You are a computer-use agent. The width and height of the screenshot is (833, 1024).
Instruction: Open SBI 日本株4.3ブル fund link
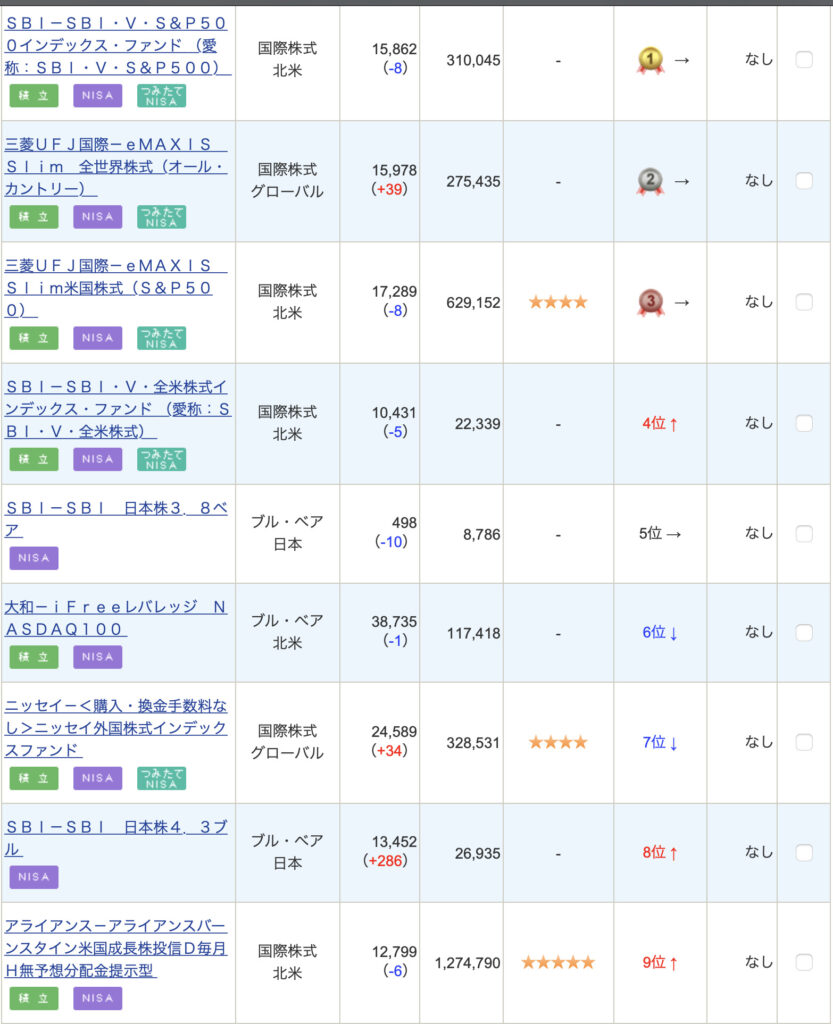pos(116,838)
